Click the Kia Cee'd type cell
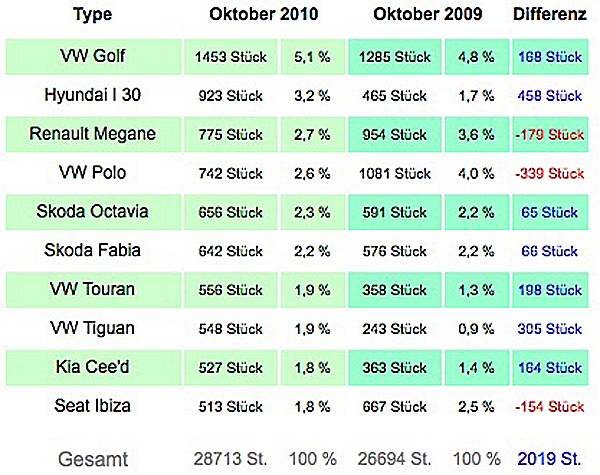 93,367
